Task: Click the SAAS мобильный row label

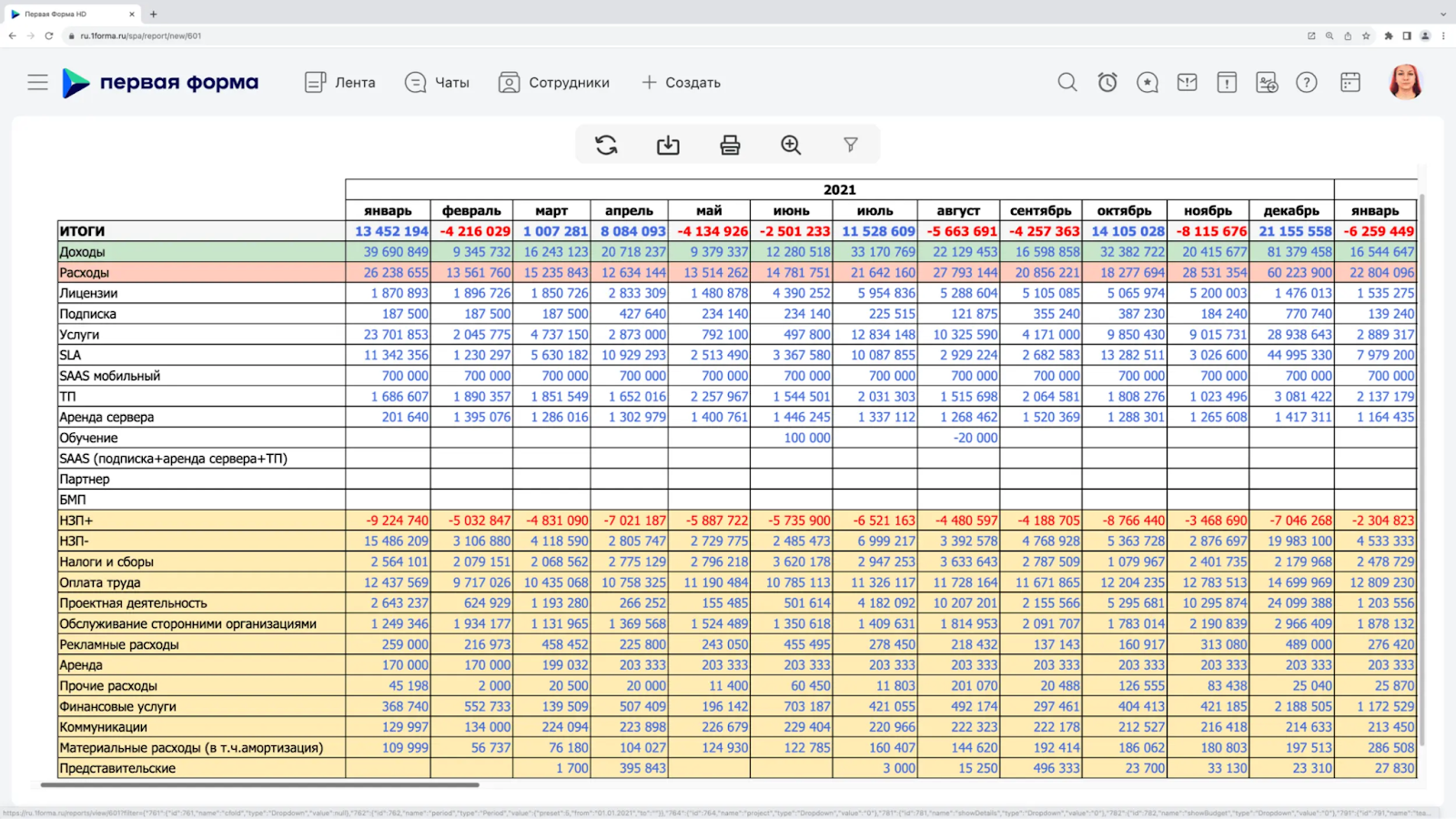Action: [x=109, y=376]
